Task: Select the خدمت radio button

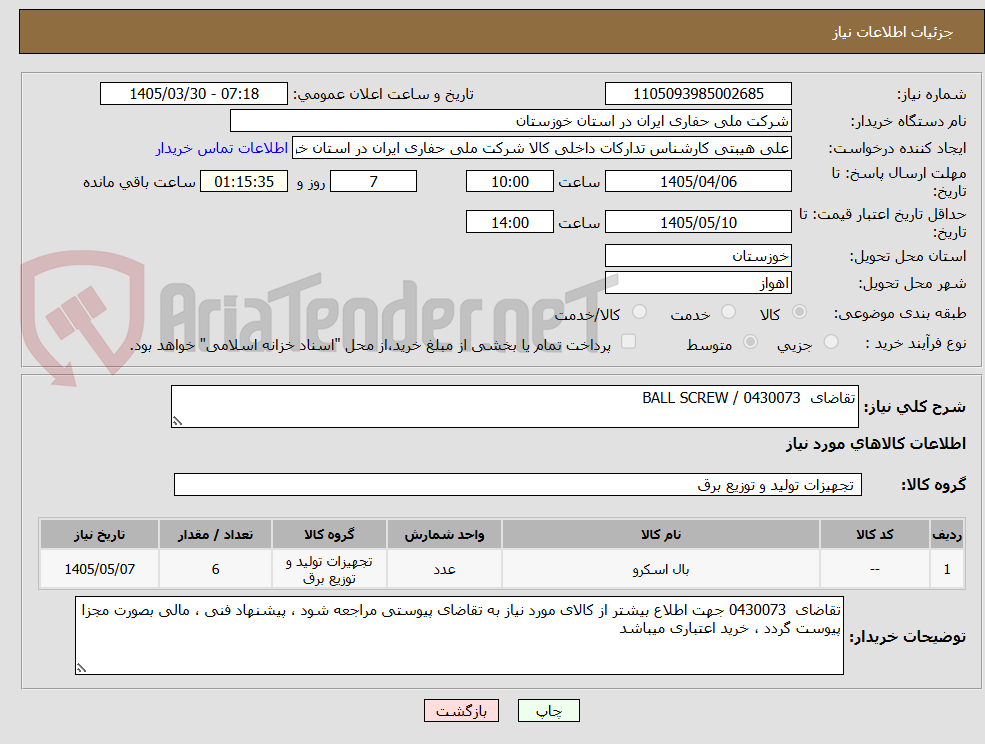Action: [729, 312]
